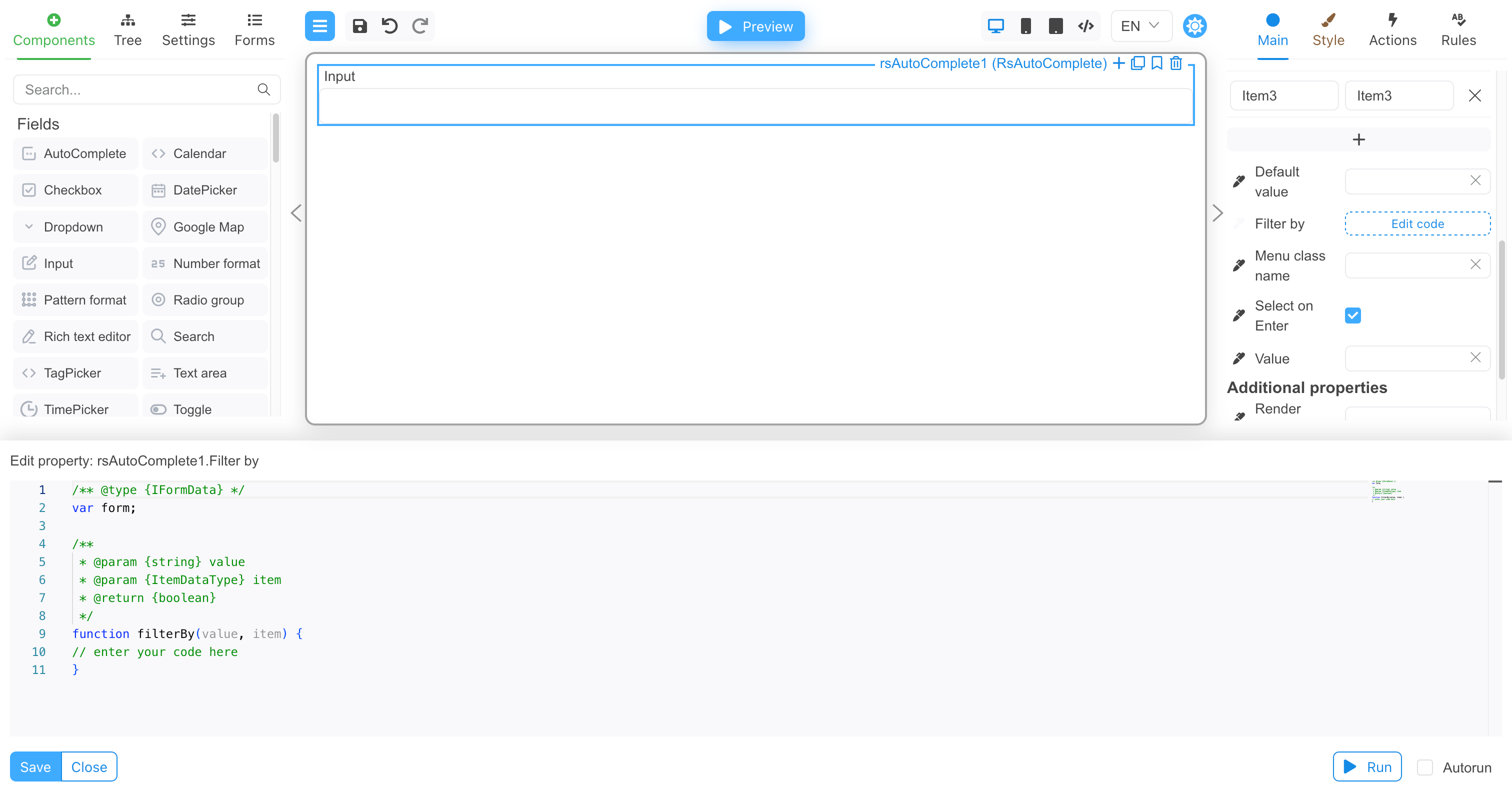Enable the Autorun checkbox
Viewport: 1512px width, 802px height.
1424,767
